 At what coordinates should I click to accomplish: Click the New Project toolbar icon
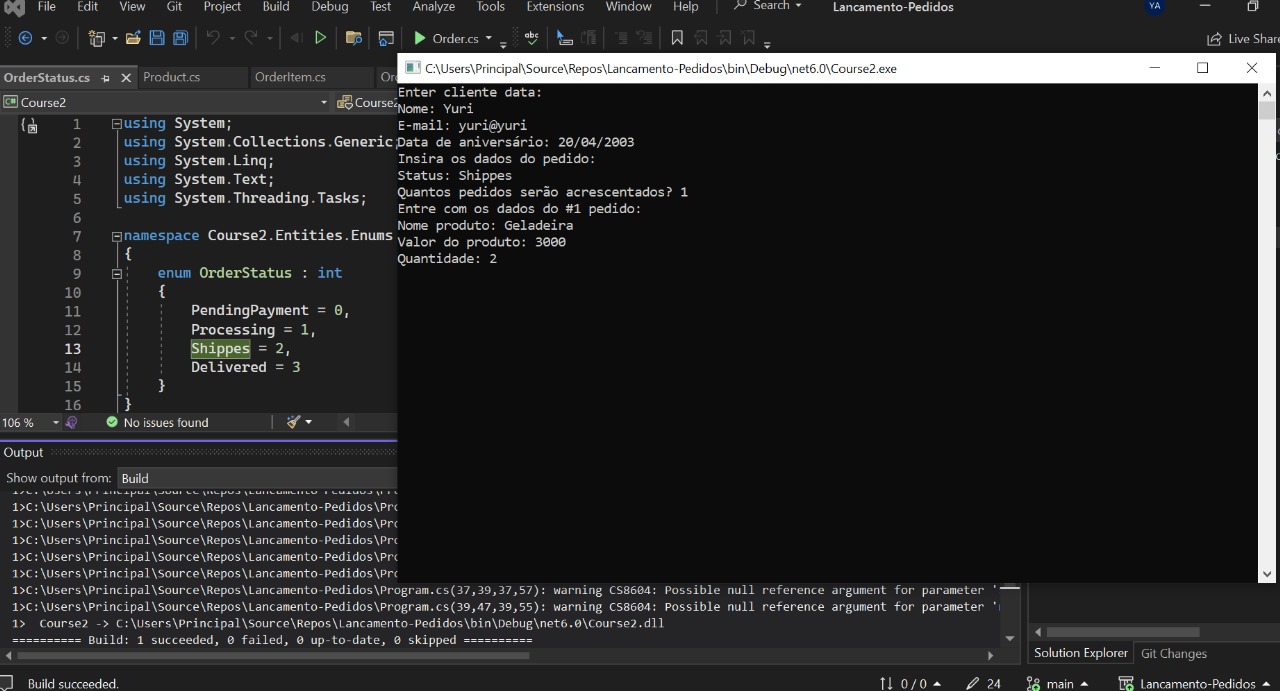(x=96, y=38)
